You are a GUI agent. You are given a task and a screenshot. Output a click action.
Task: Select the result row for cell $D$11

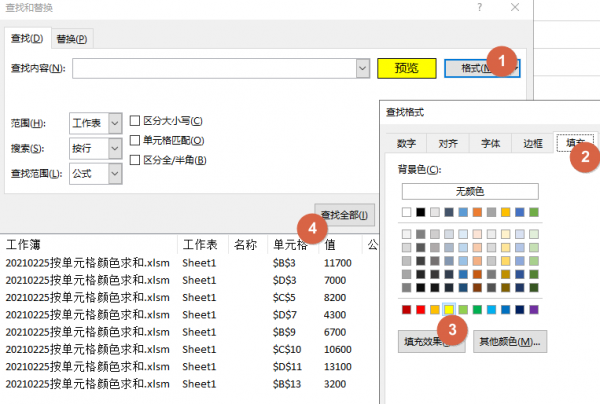[x=189, y=367]
